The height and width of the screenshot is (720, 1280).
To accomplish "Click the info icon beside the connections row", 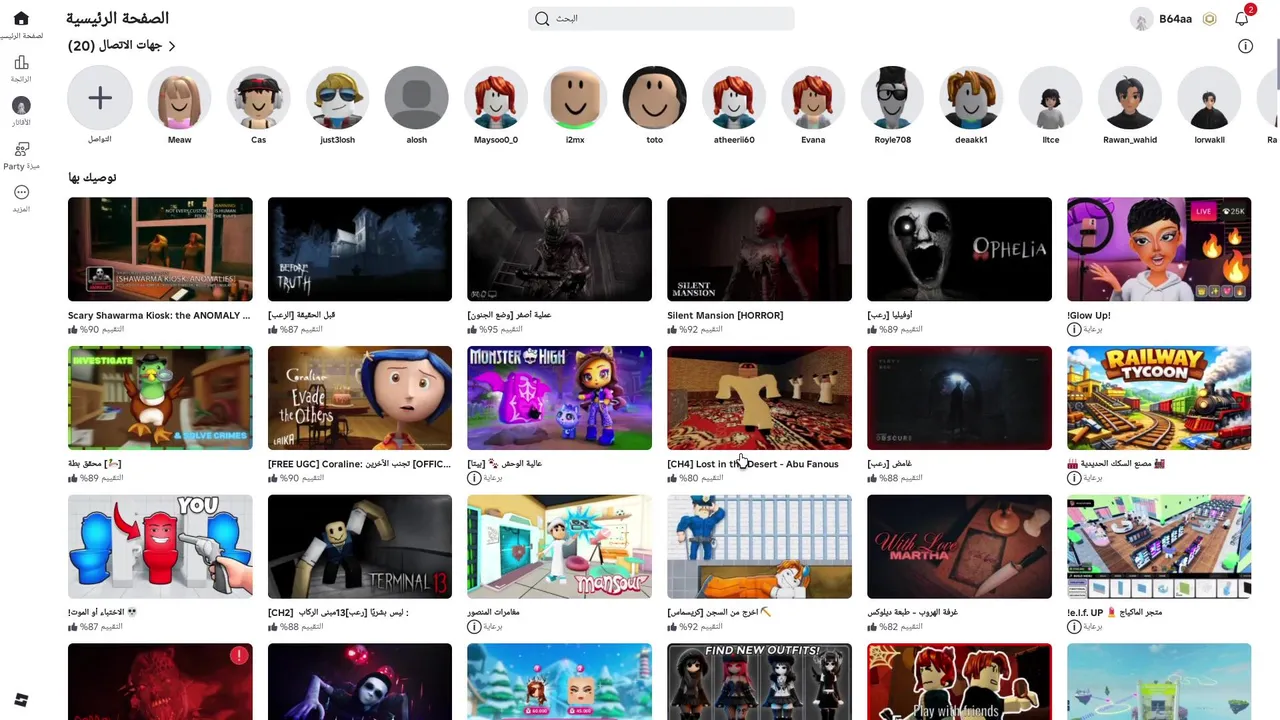I will click(x=1245, y=46).
